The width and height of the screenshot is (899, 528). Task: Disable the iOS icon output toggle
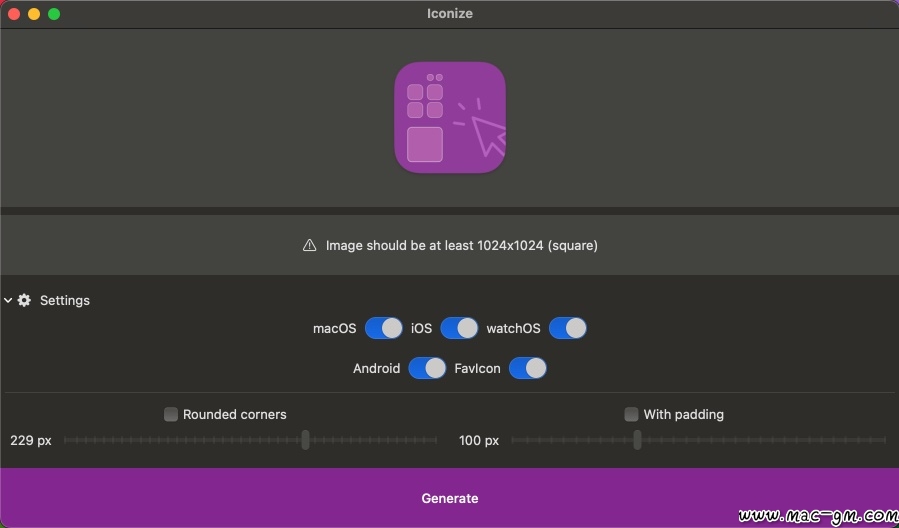(460, 328)
